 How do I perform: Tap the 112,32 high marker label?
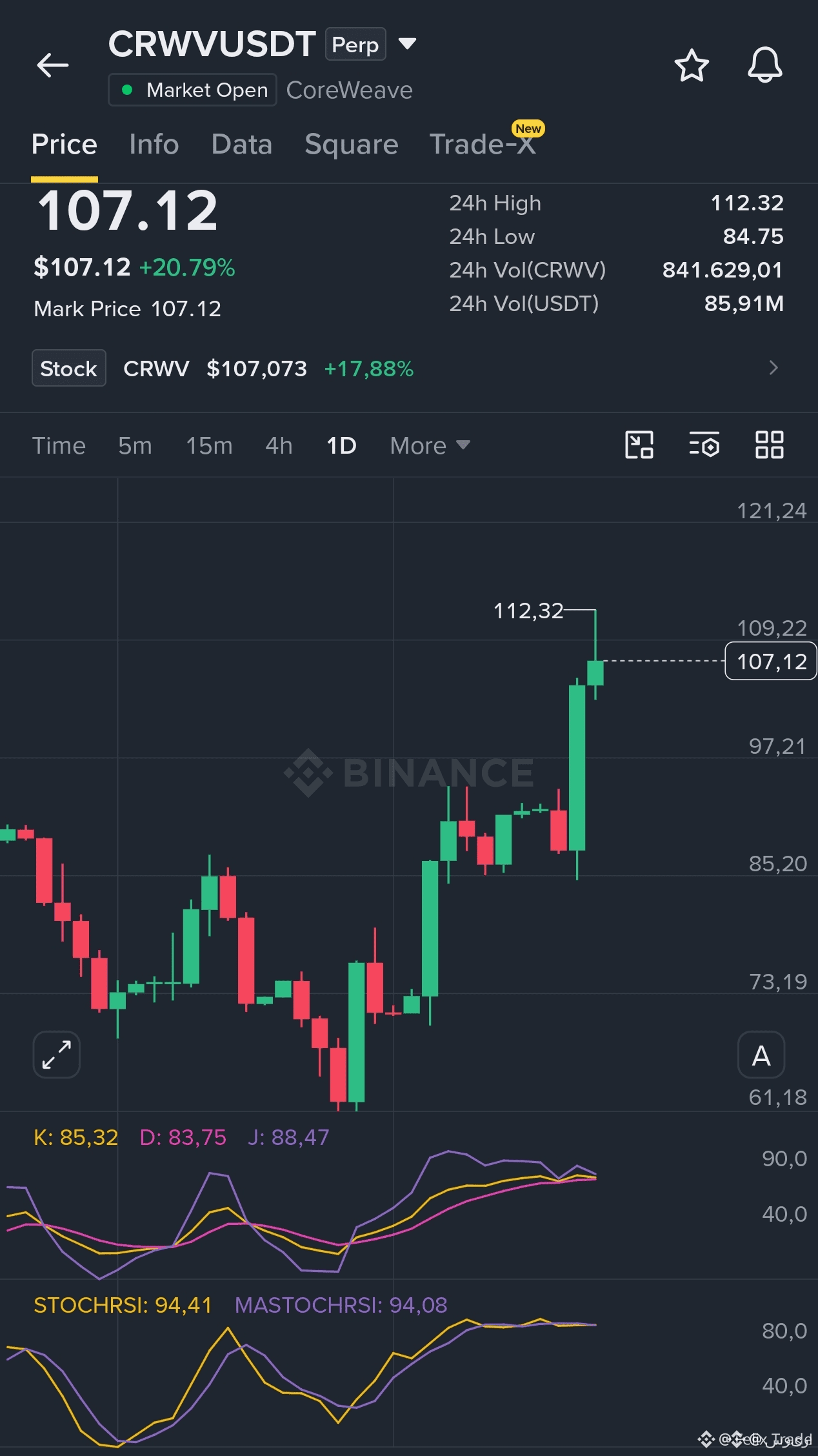pyautogui.click(x=528, y=611)
